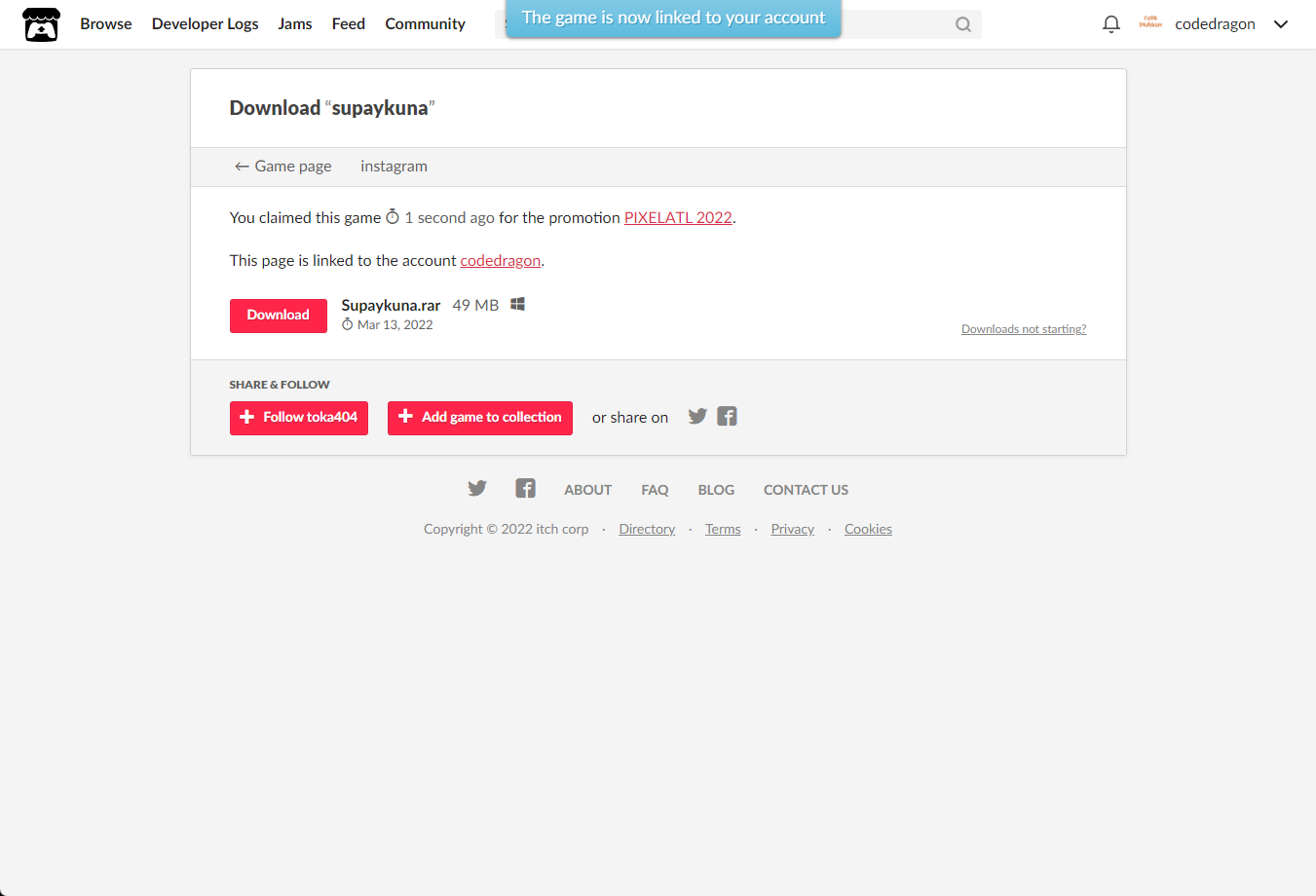Open the Cookies link

coord(868,529)
